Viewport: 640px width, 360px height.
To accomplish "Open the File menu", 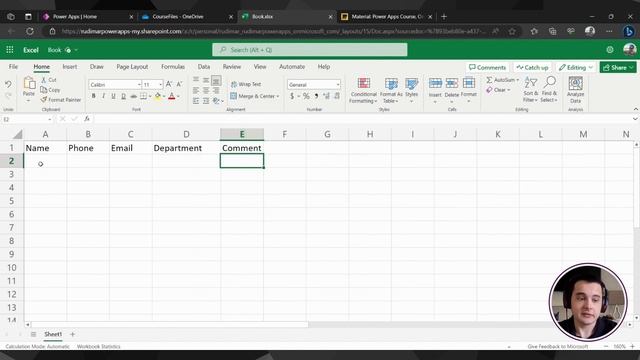I will click(x=13, y=67).
